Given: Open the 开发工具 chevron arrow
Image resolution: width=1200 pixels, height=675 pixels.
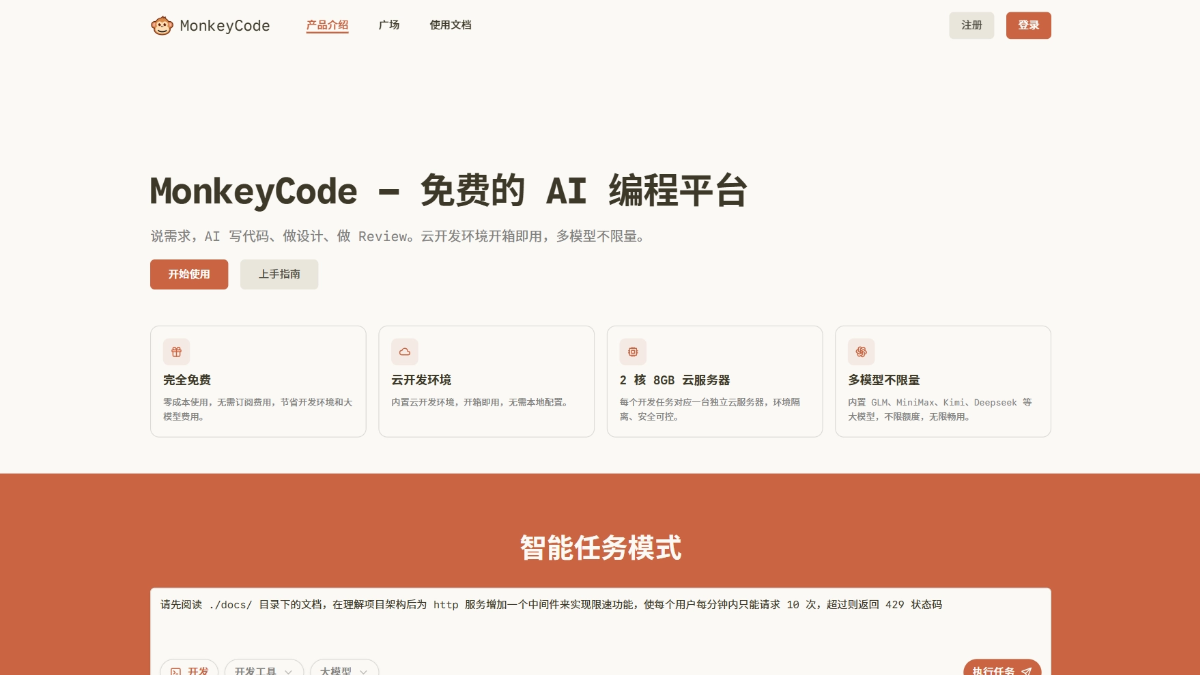Looking at the screenshot, I should pos(288,671).
